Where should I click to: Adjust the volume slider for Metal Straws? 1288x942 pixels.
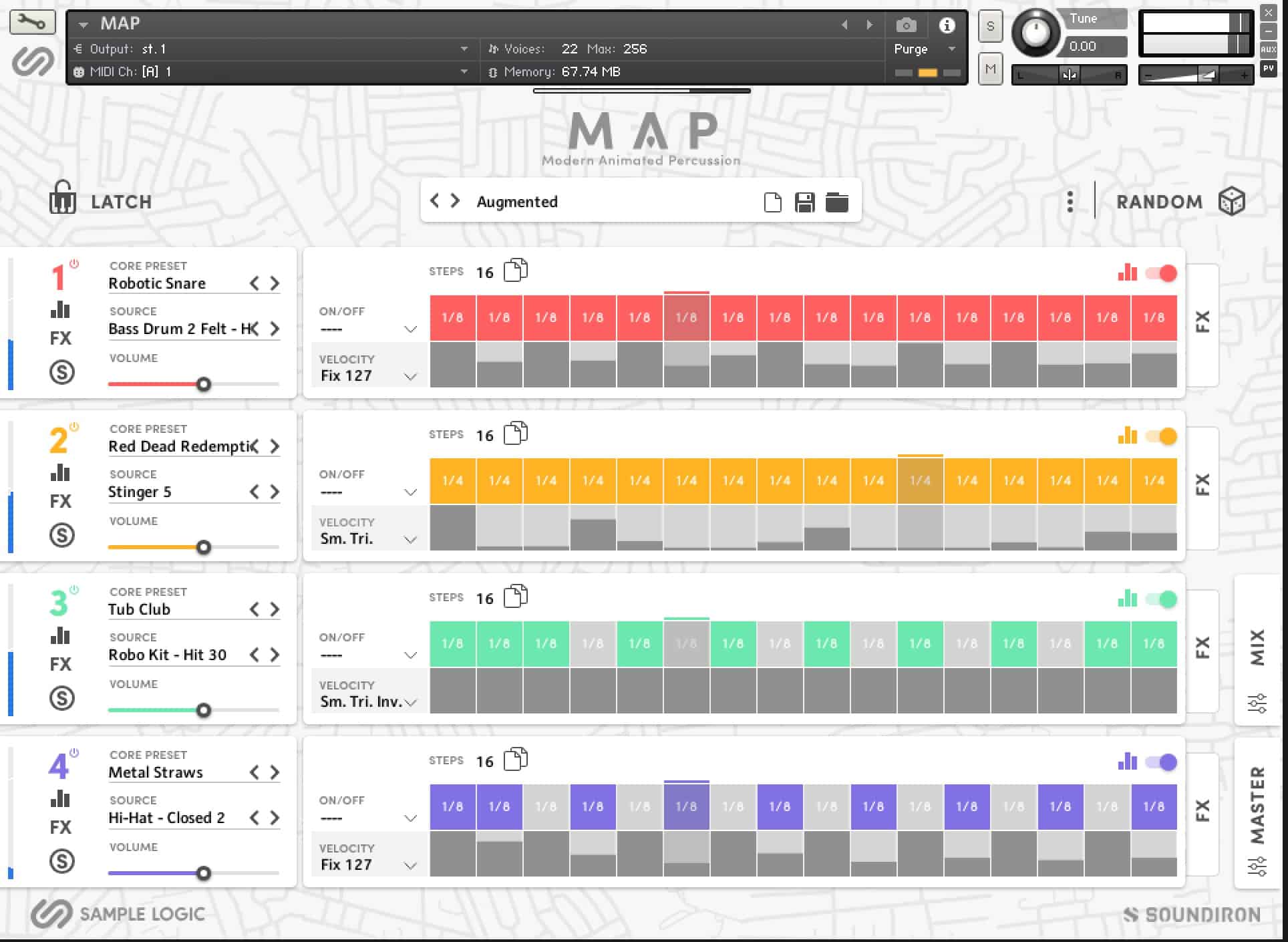[204, 873]
